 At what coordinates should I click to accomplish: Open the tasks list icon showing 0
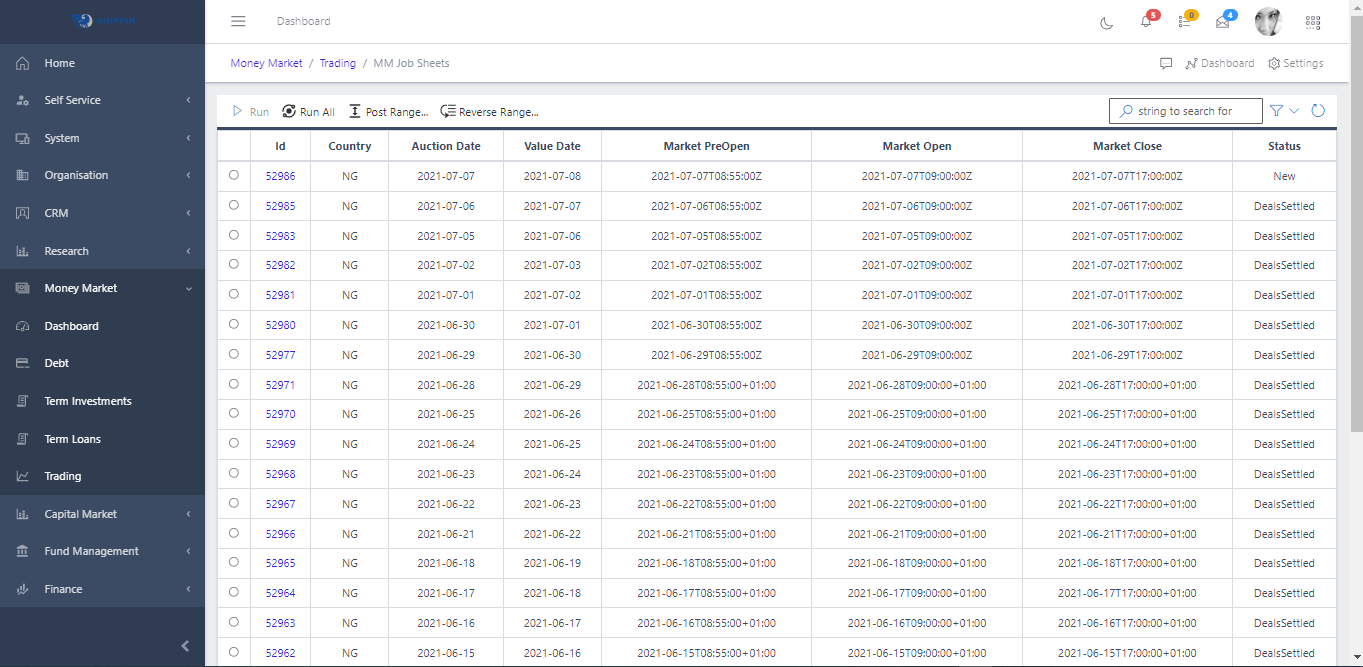1184,22
